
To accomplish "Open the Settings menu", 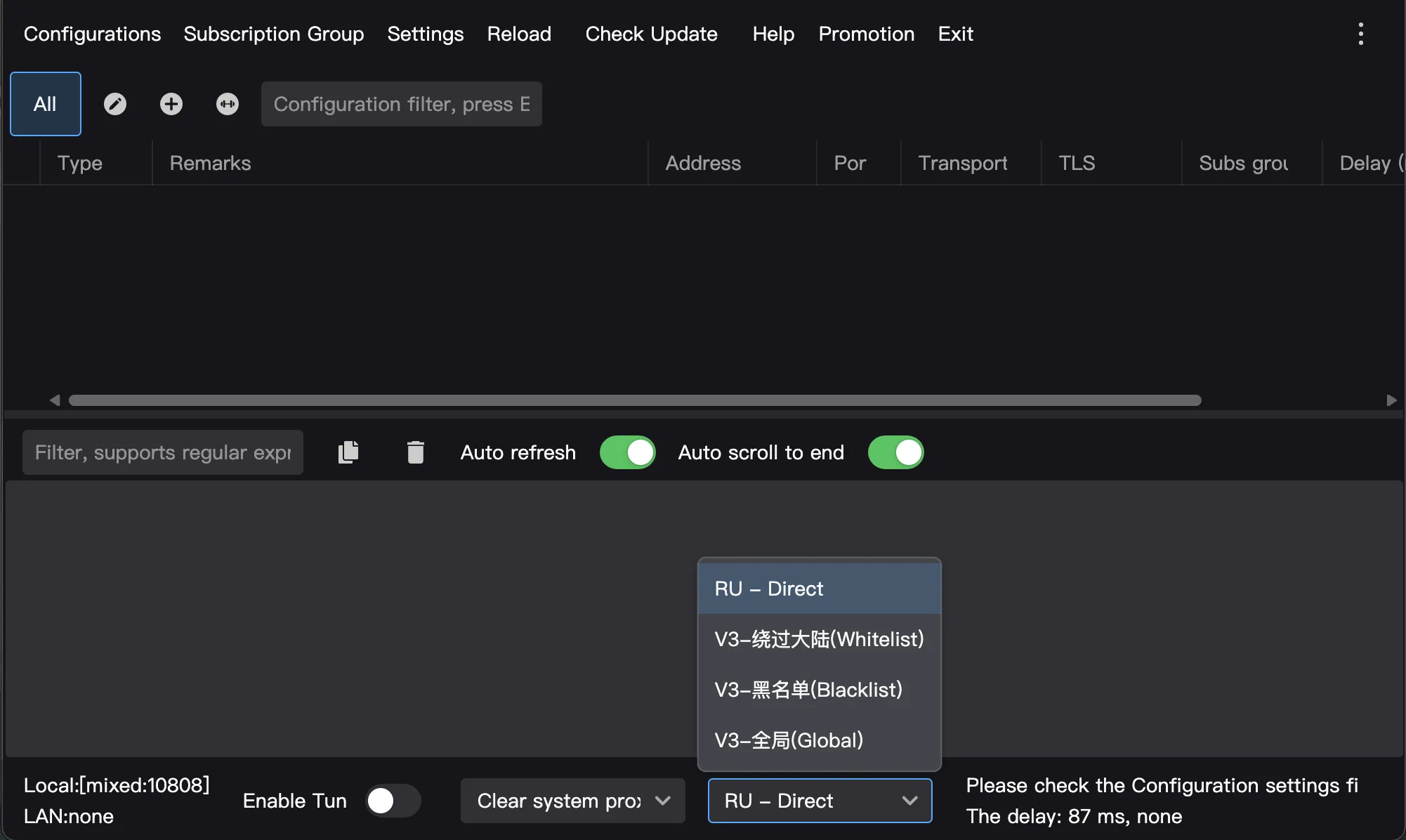I will point(425,34).
